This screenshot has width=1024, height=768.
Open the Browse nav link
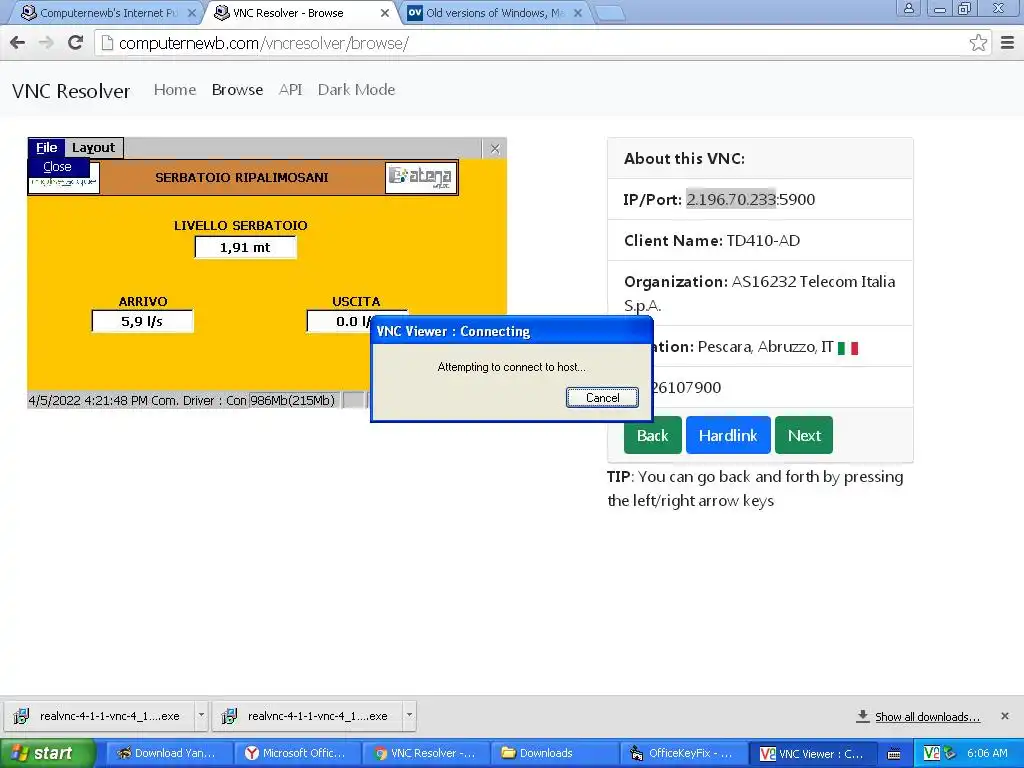(237, 89)
